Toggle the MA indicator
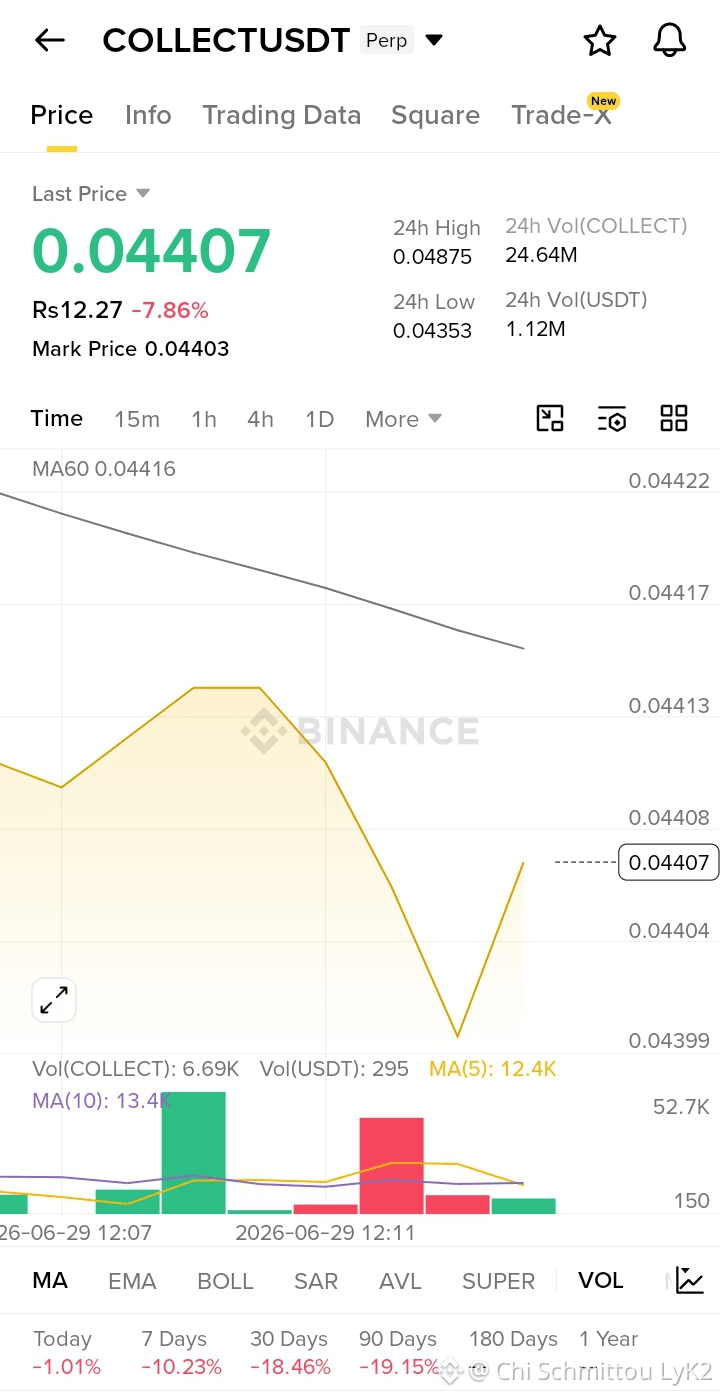Image resolution: width=720 pixels, height=1396 pixels. (50, 1281)
